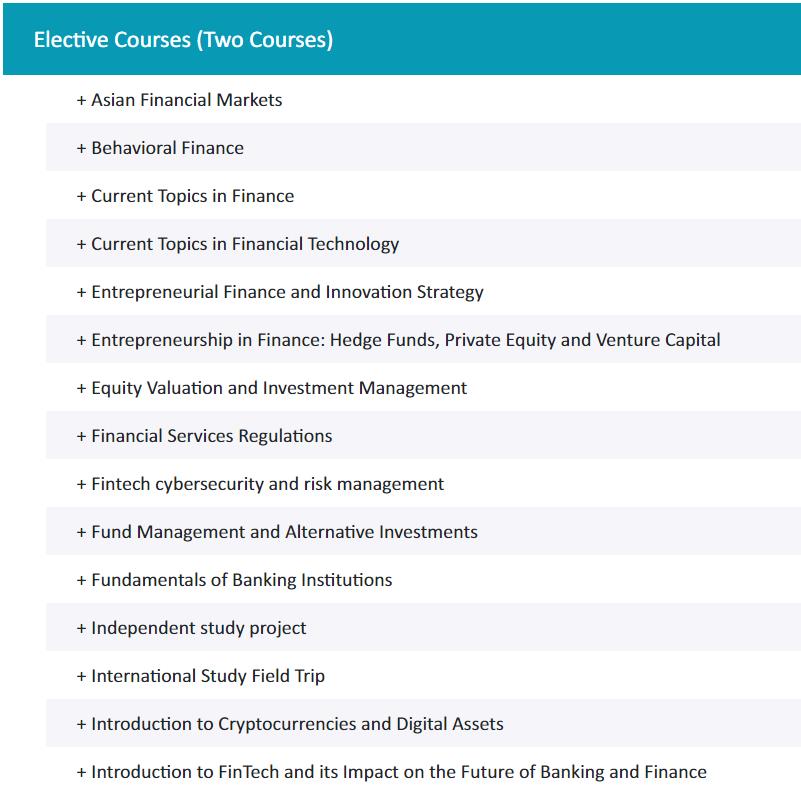Open Current Topics in Finance details
801x795 pixels.
192,196
